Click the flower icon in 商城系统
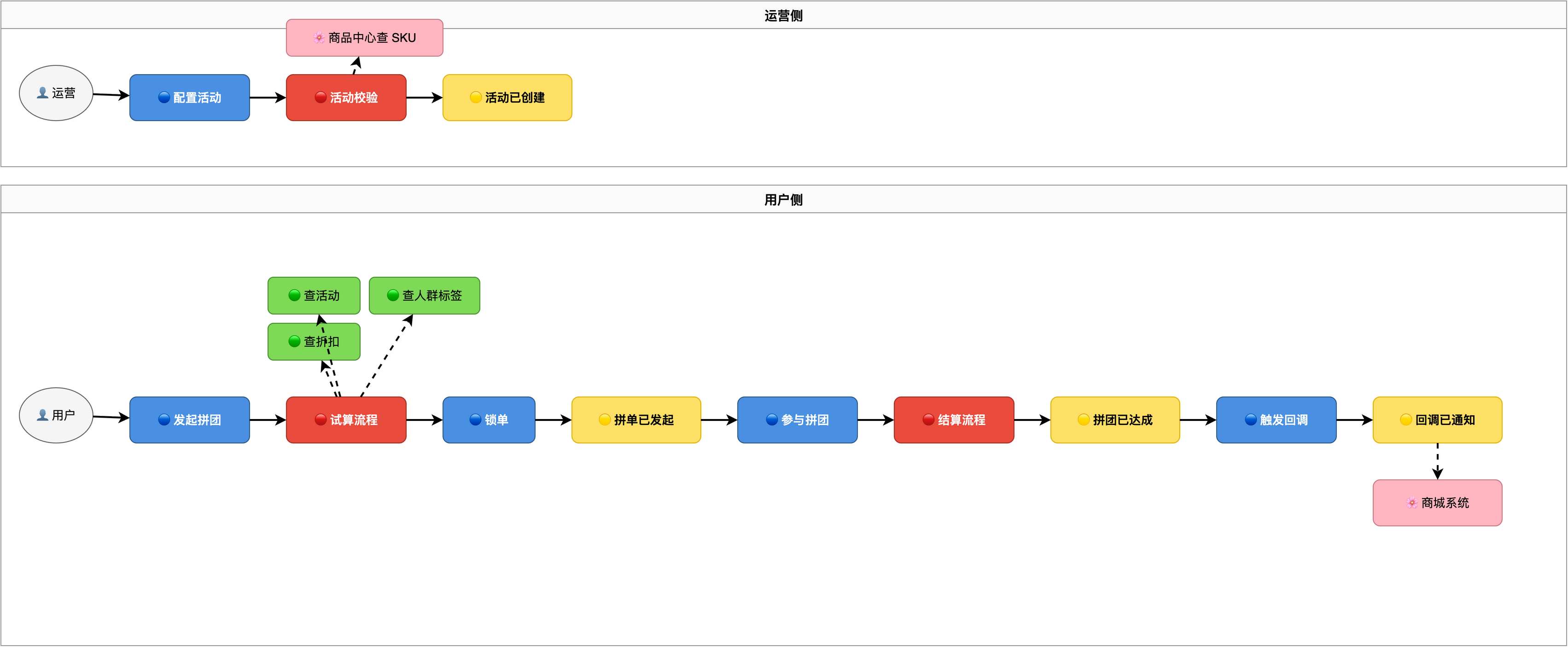Screen dimensions: 1568x647 pyautogui.click(x=1412, y=503)
